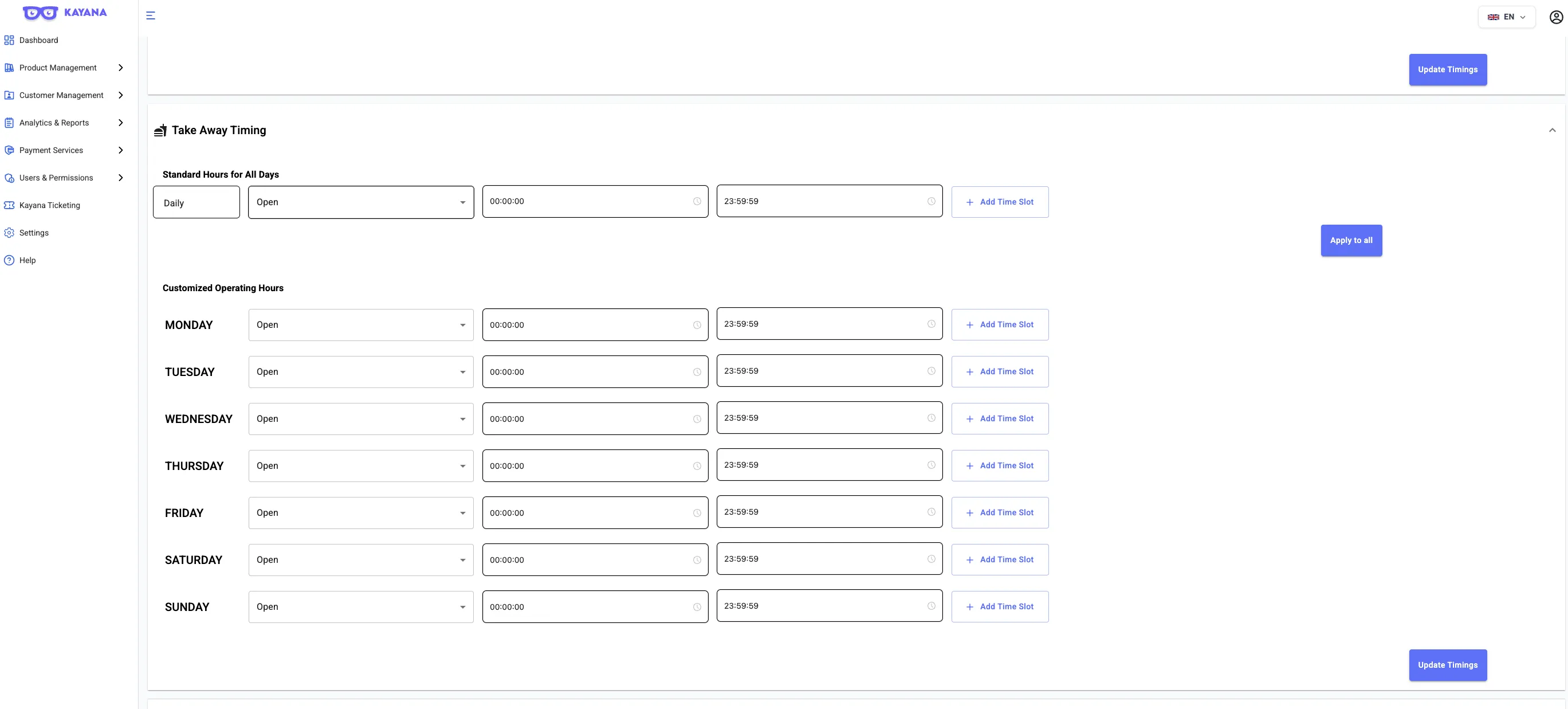Open the EN language selector
1568x709 pixels.
click(x=1507, y=17)
